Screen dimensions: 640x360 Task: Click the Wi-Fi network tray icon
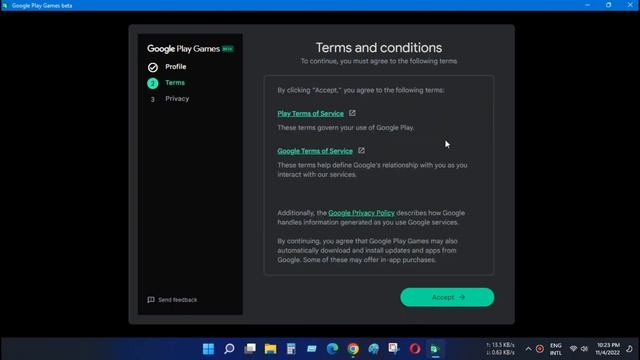573,349
